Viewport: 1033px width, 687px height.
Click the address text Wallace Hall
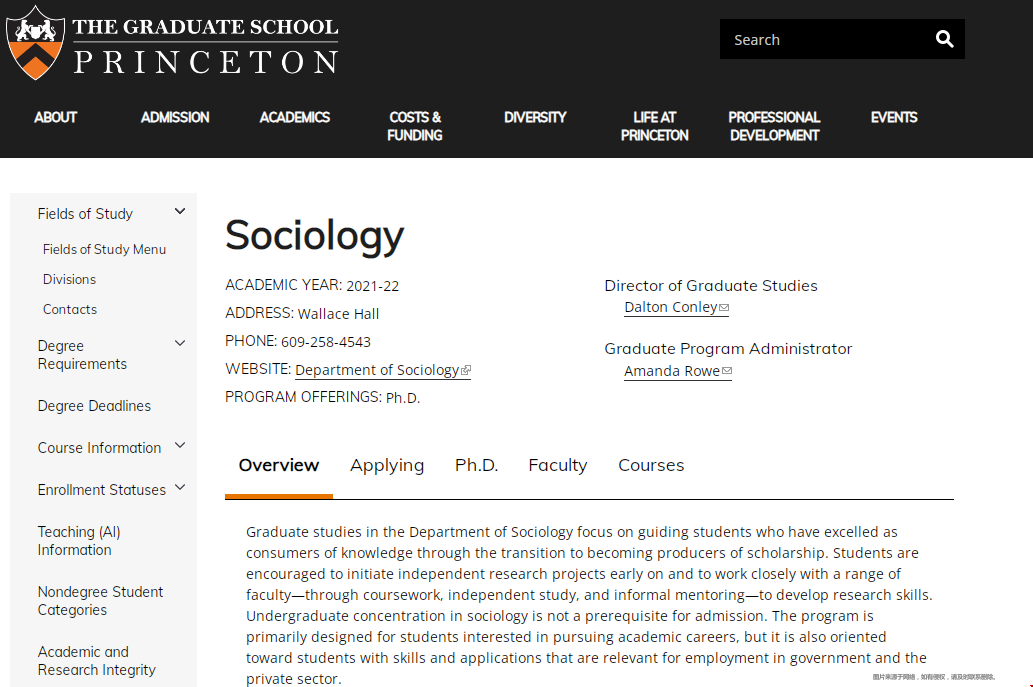tap(339, 314)
